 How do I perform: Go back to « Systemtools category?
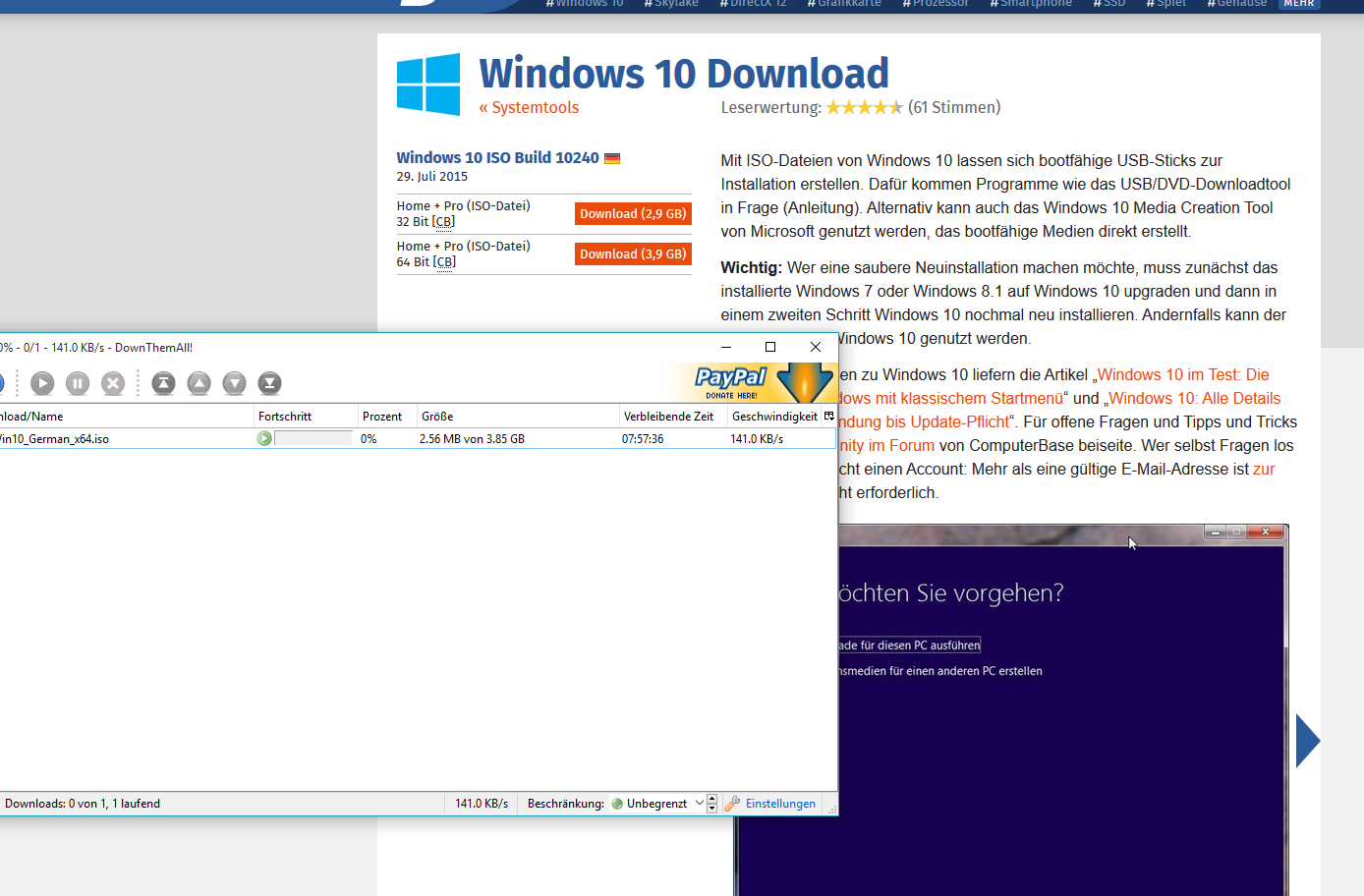[529, 108]
